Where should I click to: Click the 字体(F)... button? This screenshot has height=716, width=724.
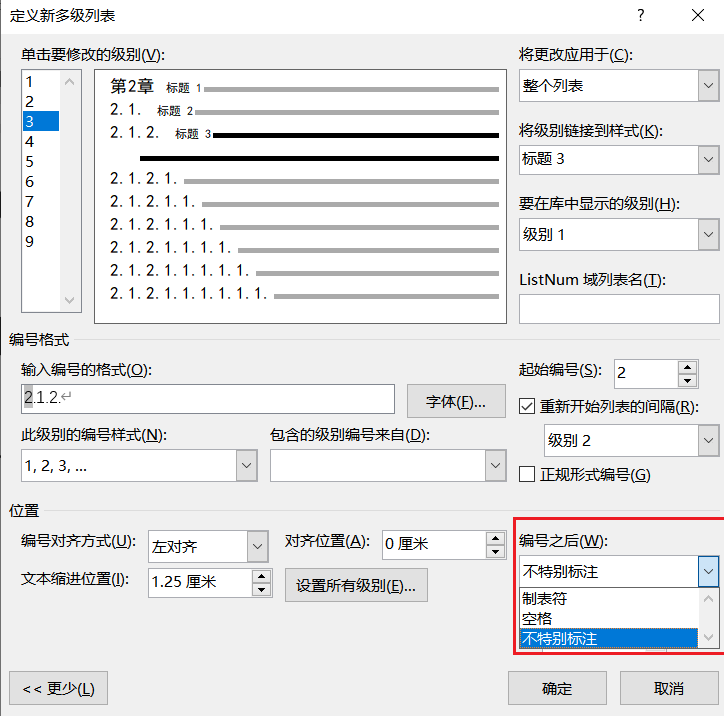pos(456,401)
